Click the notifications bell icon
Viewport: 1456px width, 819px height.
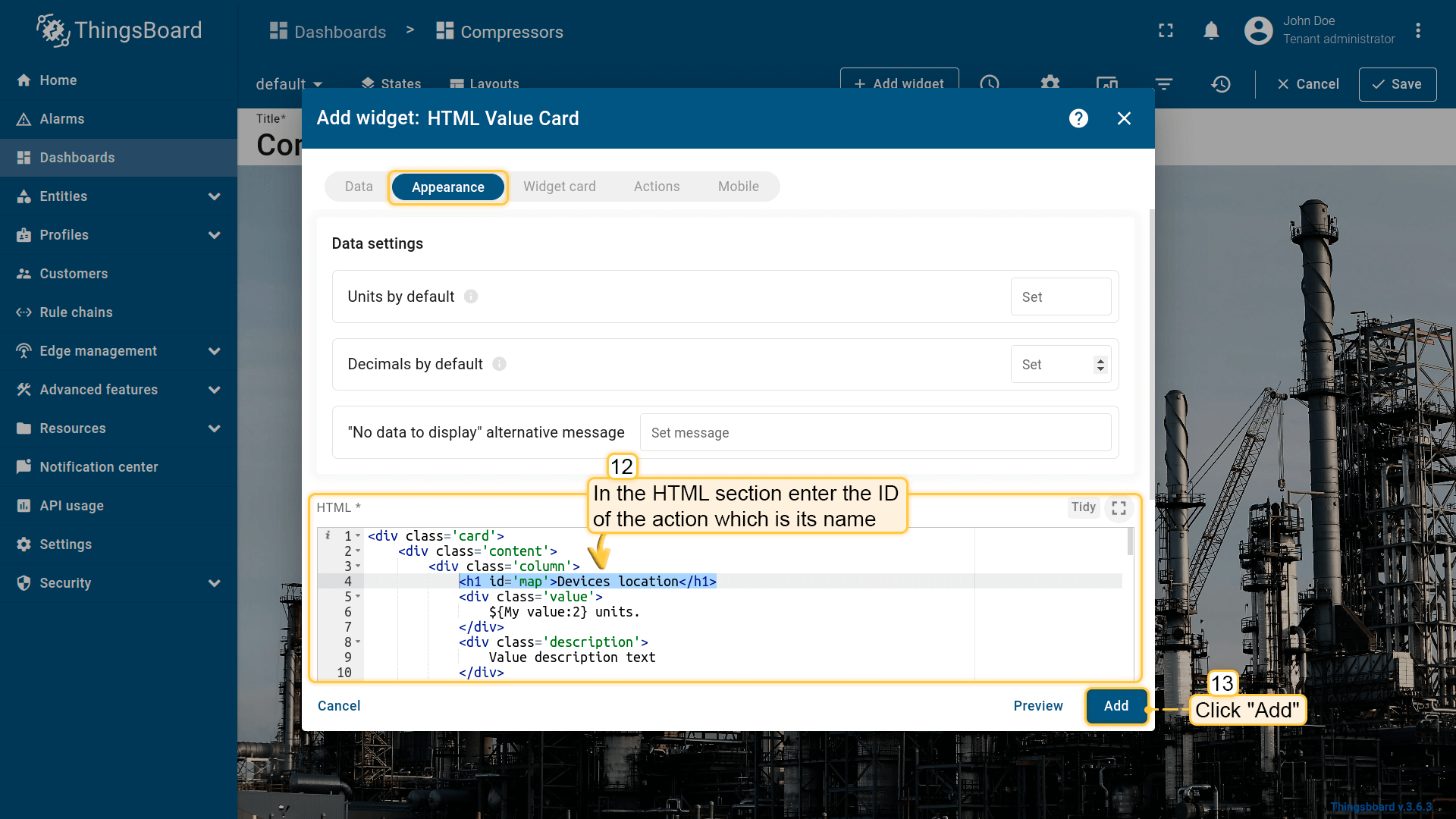[x=1211, y=31]
